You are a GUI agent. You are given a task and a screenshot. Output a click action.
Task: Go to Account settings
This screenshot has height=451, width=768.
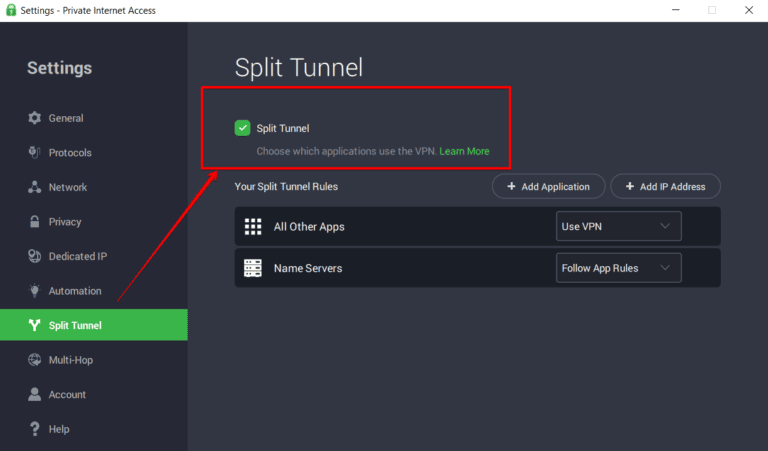[94, 394]
